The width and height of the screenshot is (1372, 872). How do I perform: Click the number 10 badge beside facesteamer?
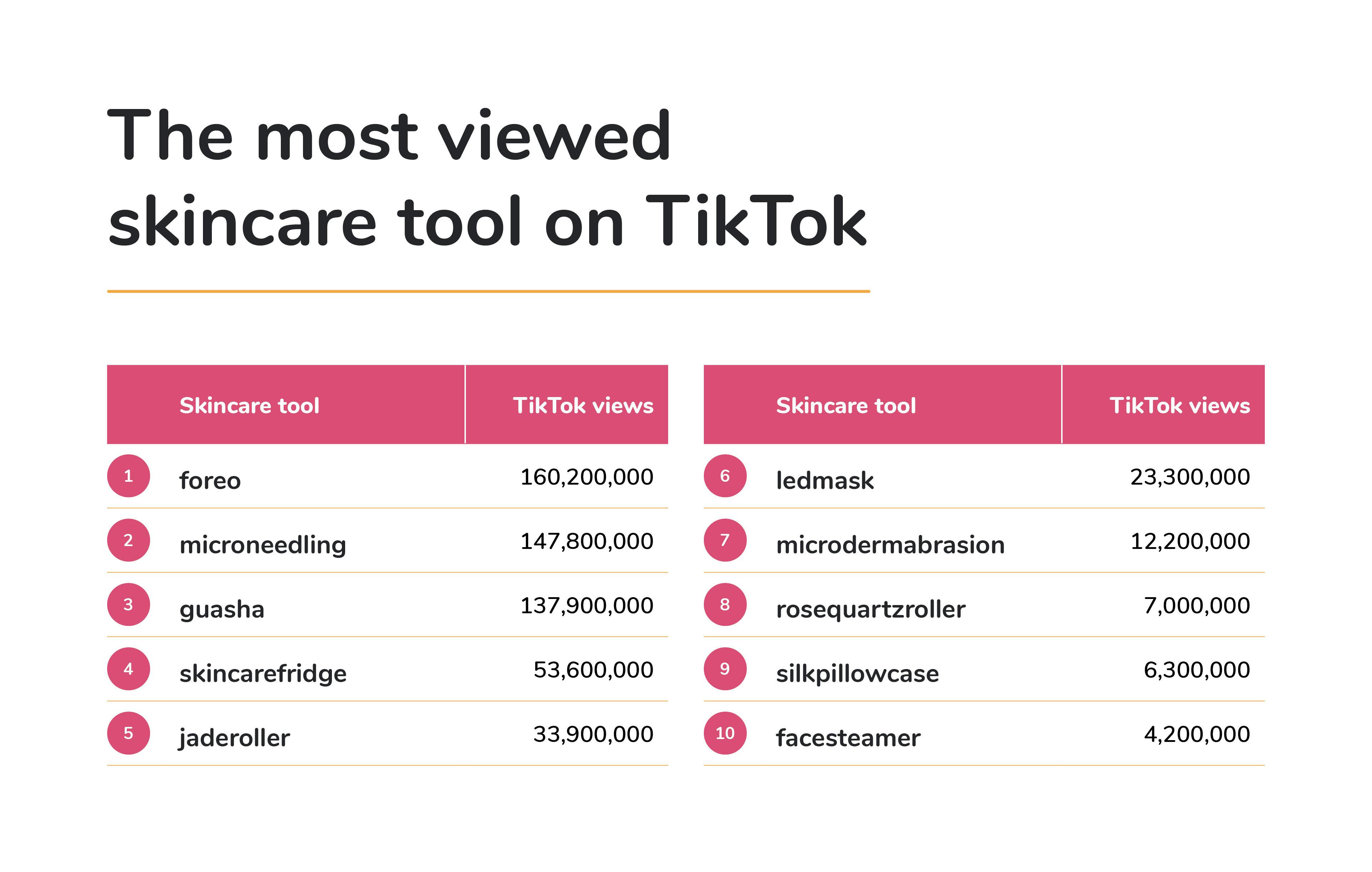coord(725,733)
